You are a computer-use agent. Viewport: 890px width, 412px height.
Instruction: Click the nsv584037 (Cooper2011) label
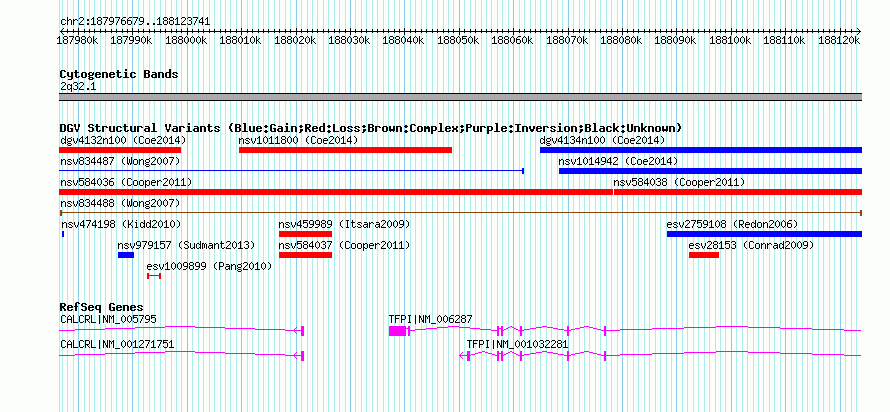[344, 245]
